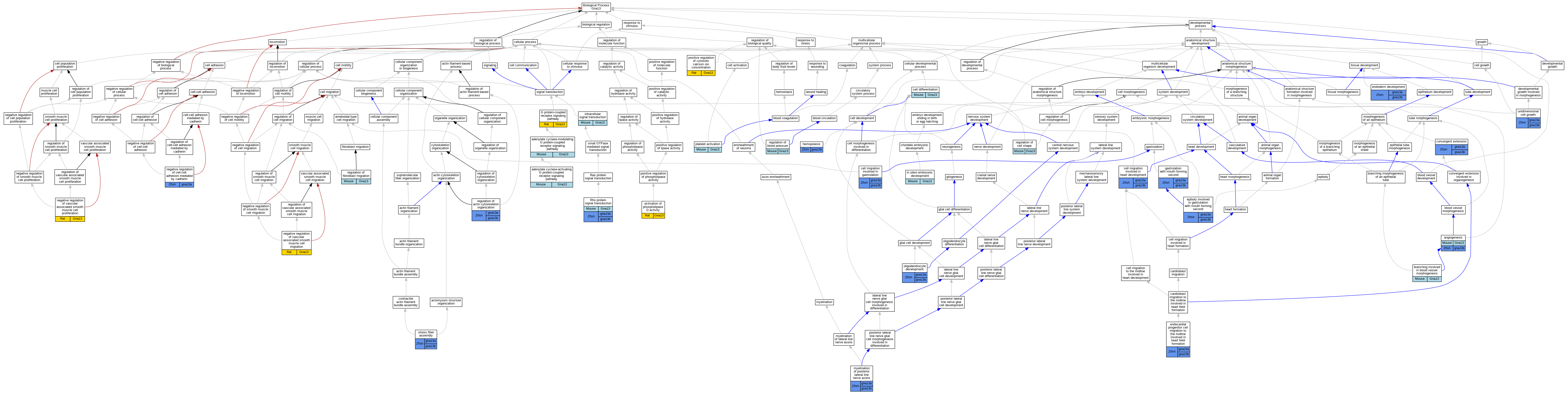Image resolution: width=1568 pixels, height=394 pixels.
Task: Select the root node 'Biological Process Gna13'
Action: point(595,7)
